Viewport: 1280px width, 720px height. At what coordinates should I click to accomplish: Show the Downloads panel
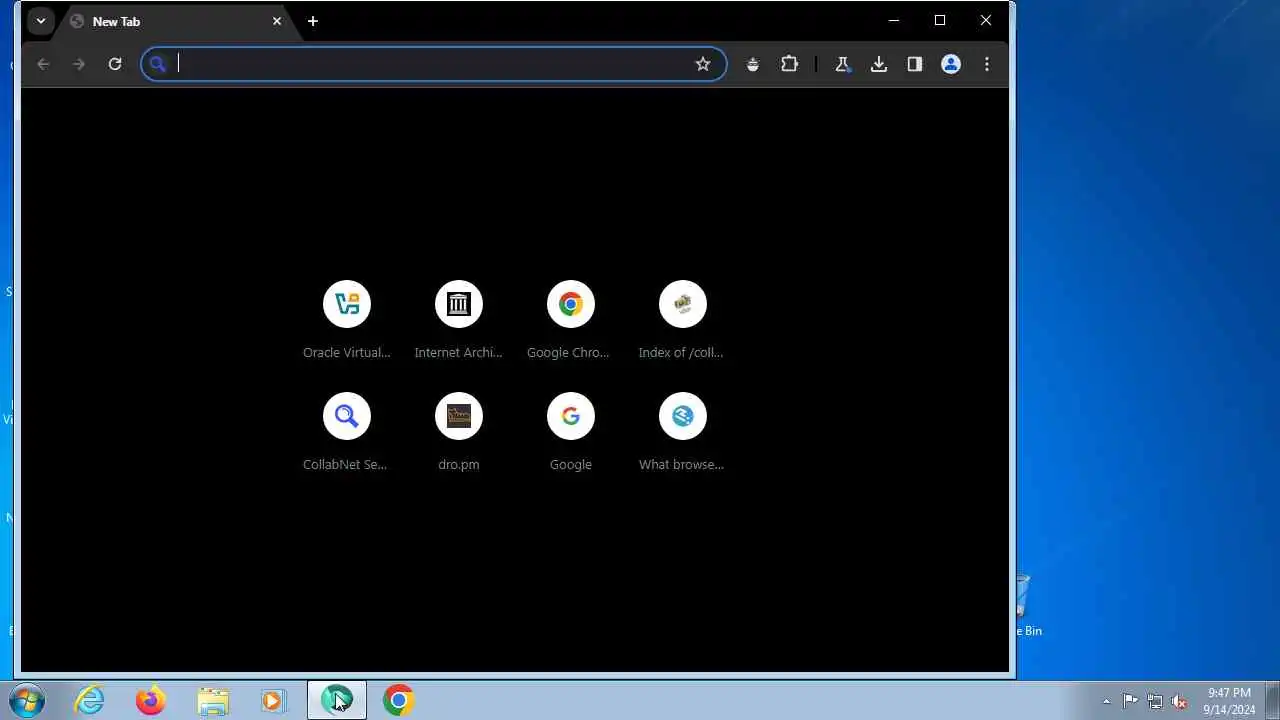coord(879,64)
